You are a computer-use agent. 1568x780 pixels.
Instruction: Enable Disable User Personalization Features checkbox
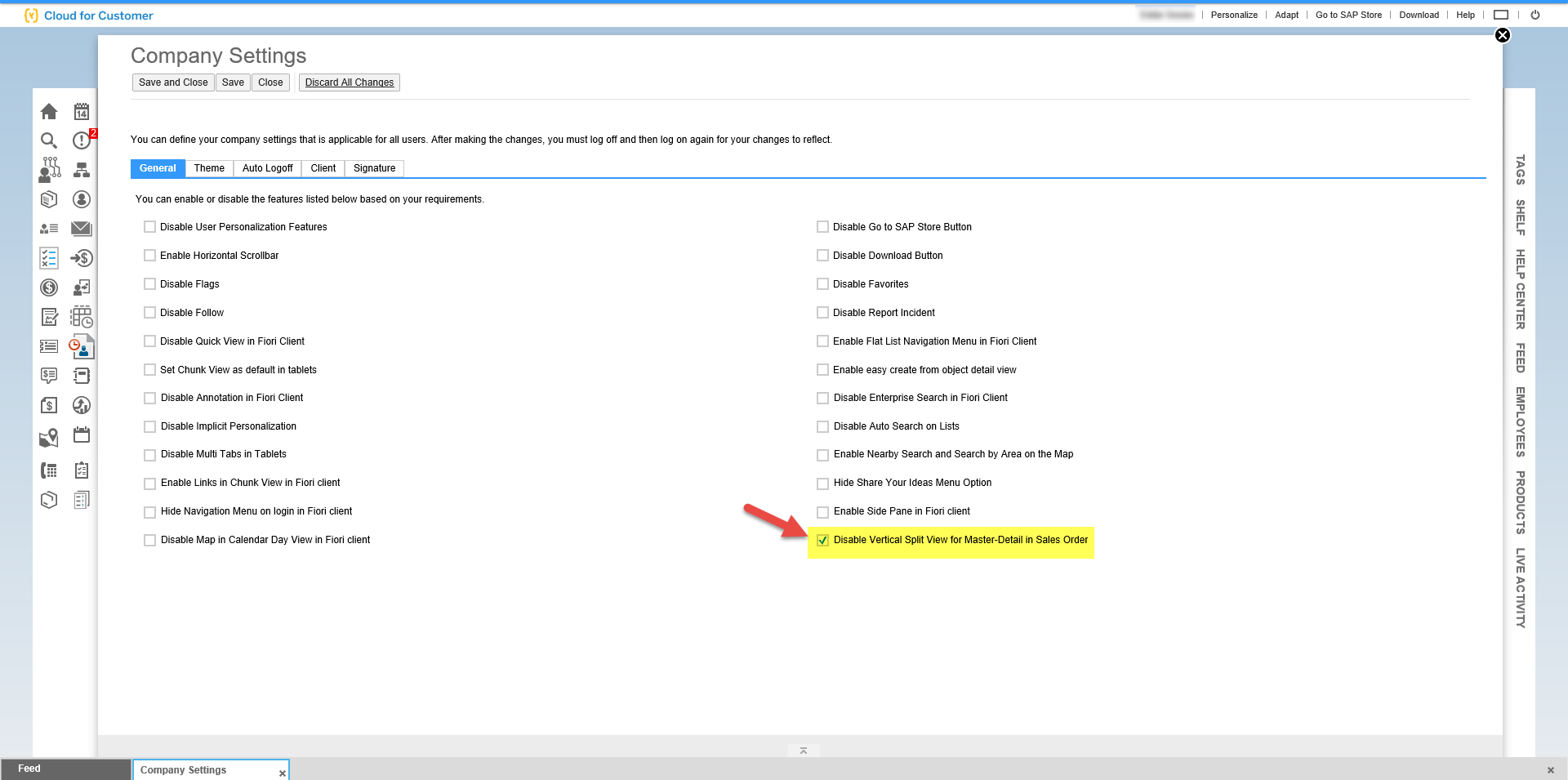coord(149,227)
